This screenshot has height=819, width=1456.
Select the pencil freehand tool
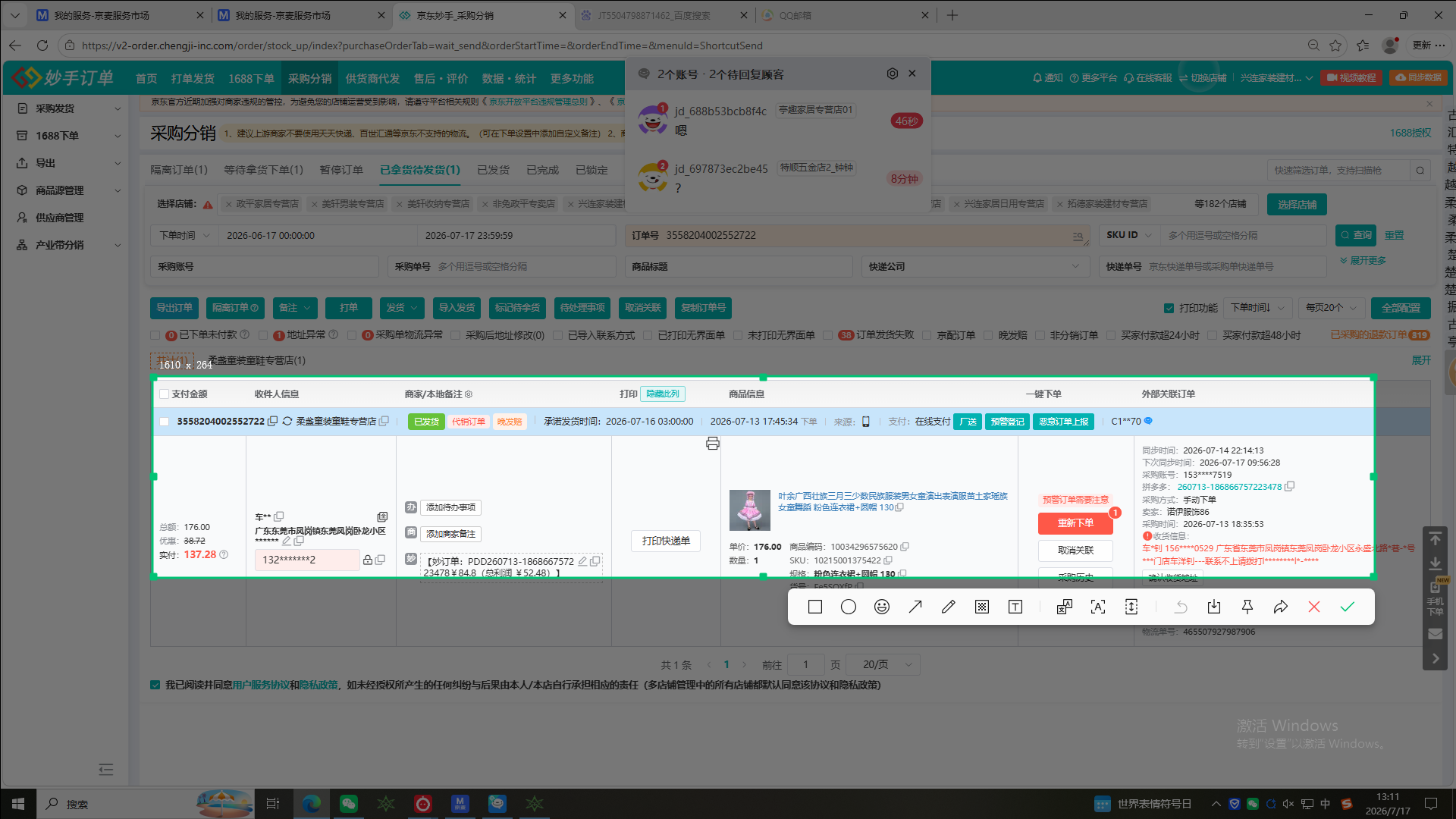click(949, 607)
